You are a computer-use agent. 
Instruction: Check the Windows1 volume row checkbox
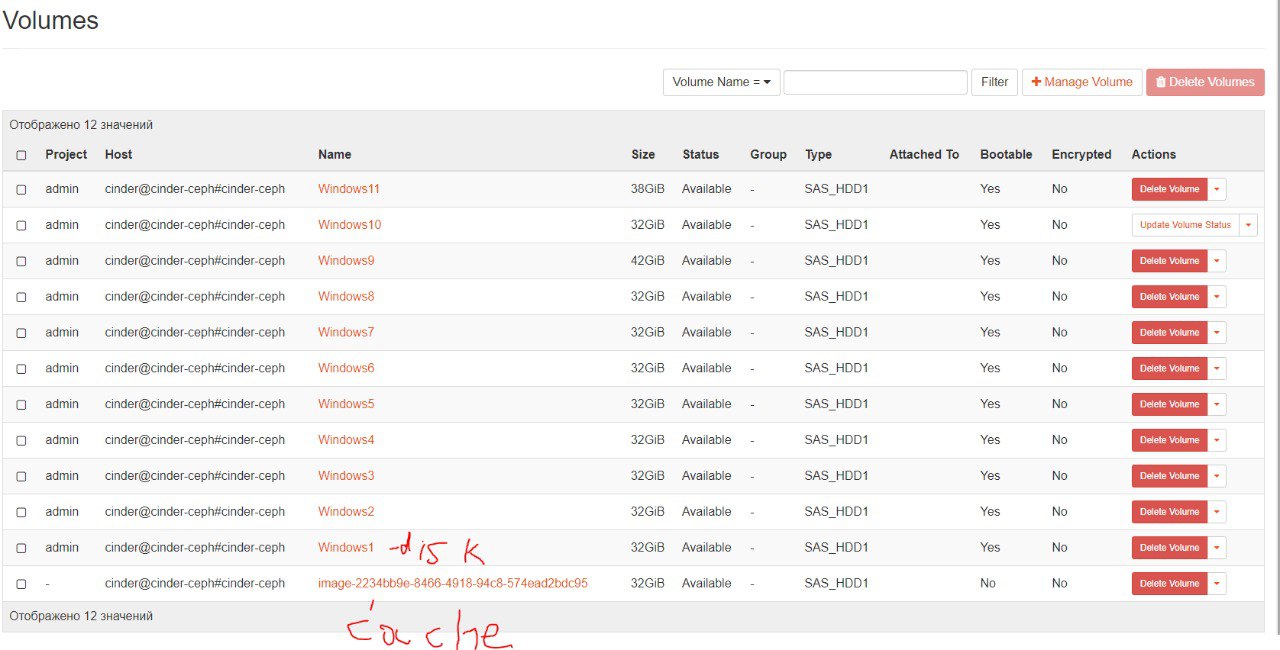point(21,548)
